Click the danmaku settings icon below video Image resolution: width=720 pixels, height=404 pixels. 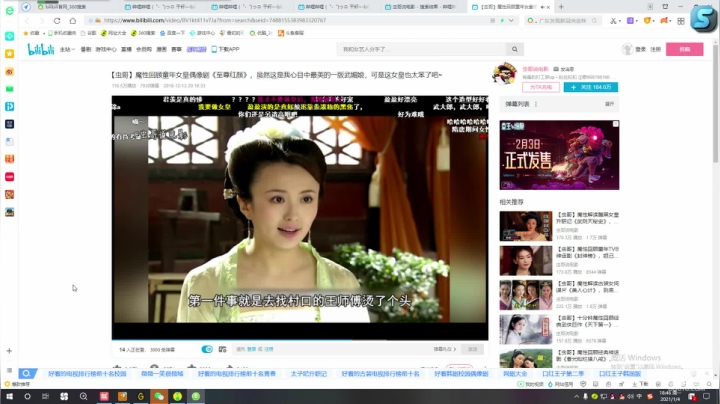[x=222, y=349]
